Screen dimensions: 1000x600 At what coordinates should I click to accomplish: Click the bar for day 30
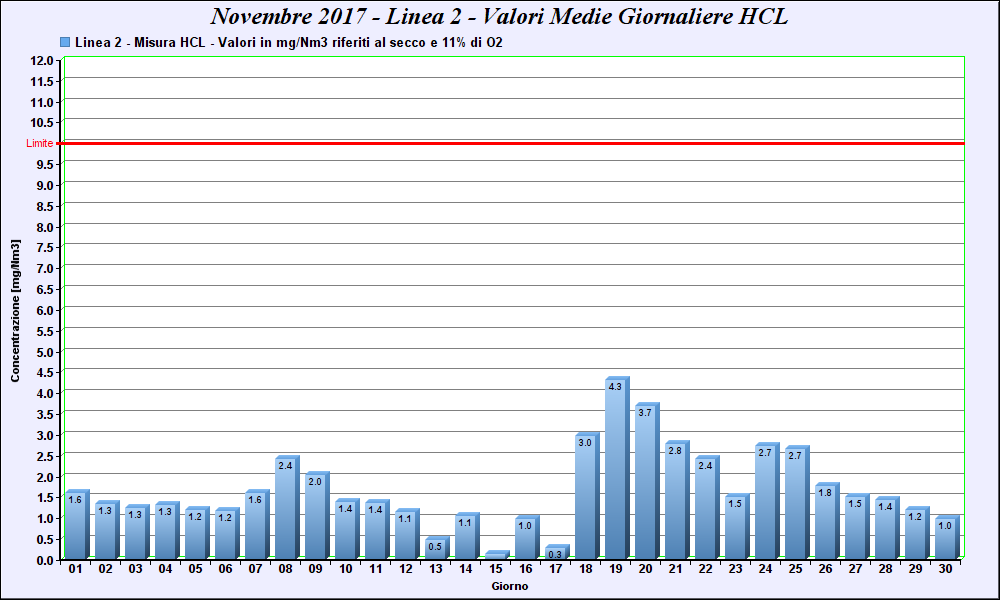tap(947, 537)
